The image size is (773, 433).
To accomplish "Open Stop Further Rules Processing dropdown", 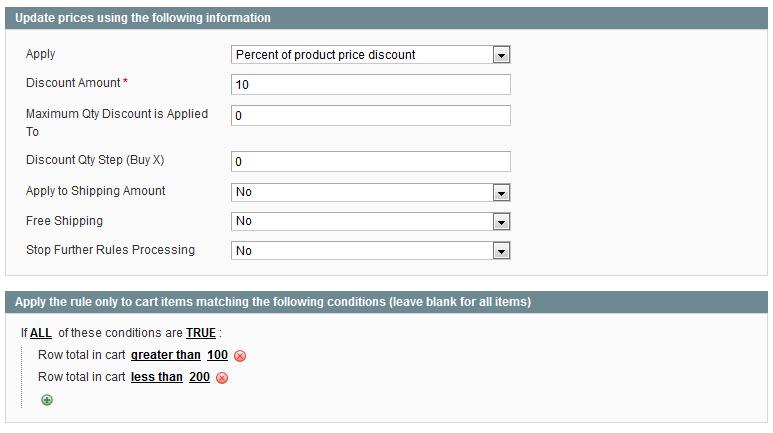I will pos(371,252).
